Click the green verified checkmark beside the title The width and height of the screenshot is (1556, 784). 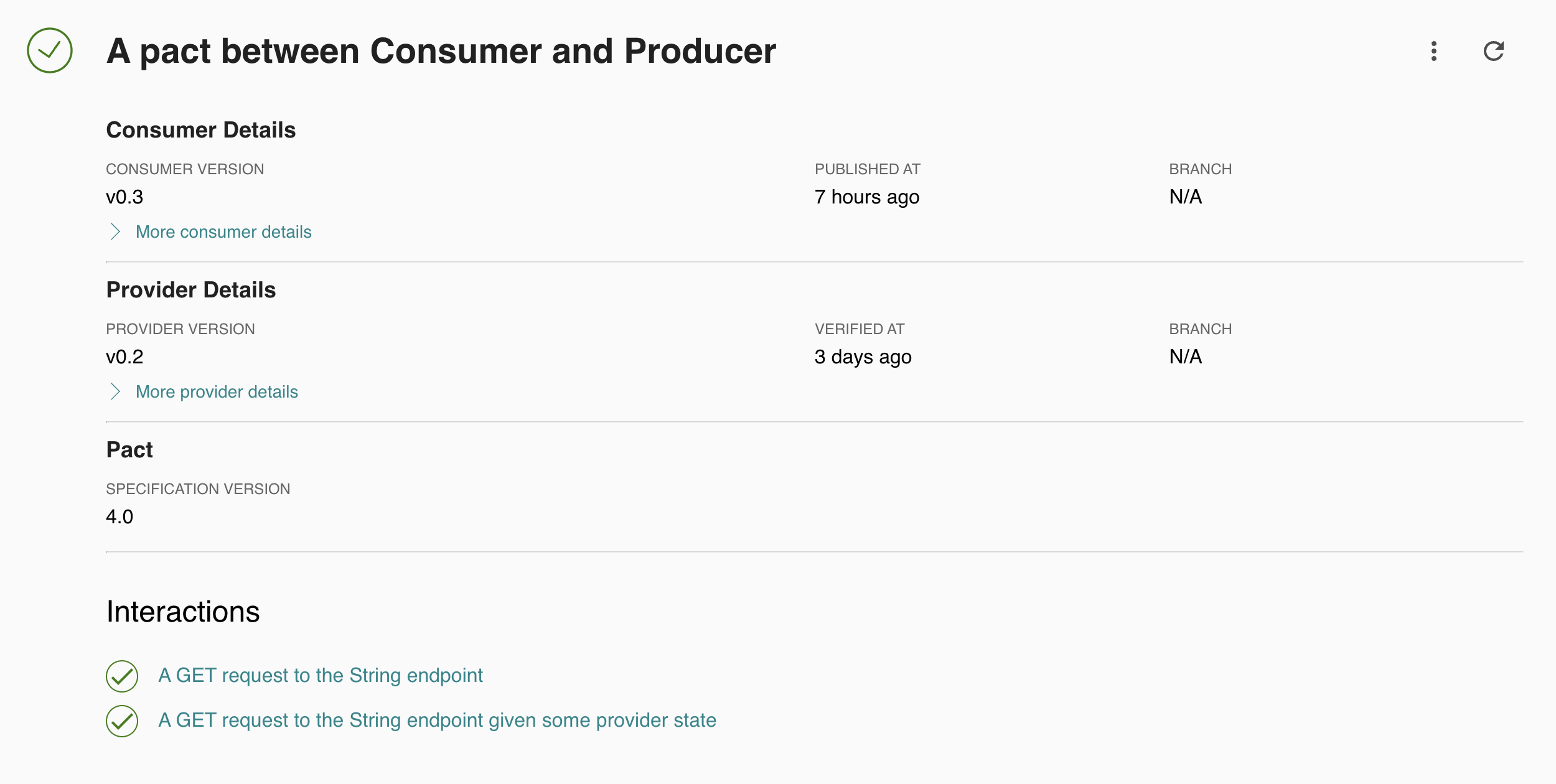pos(50,50)
